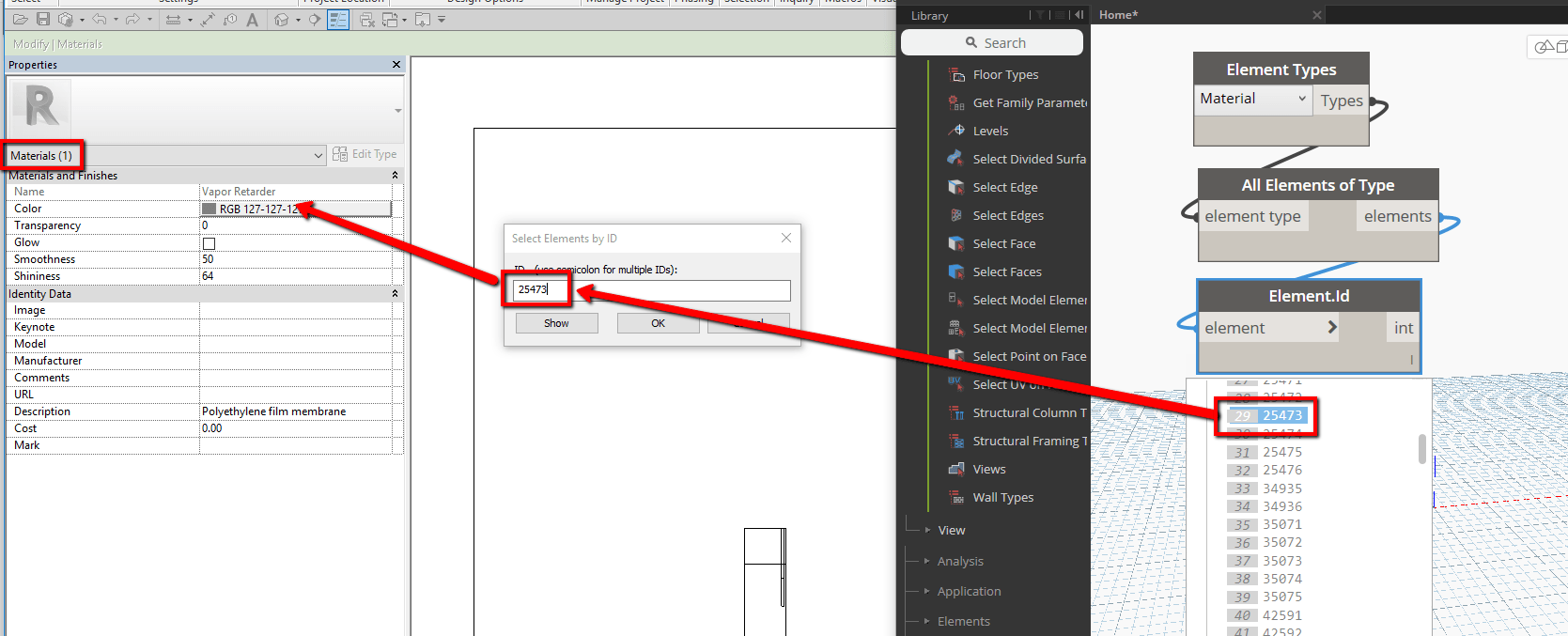Click the Show button in the dialog

pos(556,323)
